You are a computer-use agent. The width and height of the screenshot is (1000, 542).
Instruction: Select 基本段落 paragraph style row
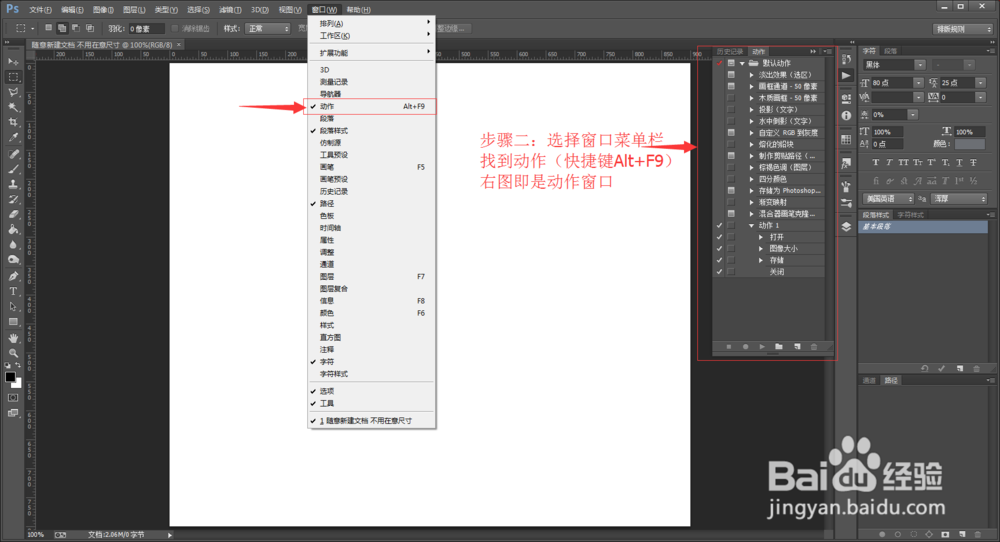pos(923,226)
